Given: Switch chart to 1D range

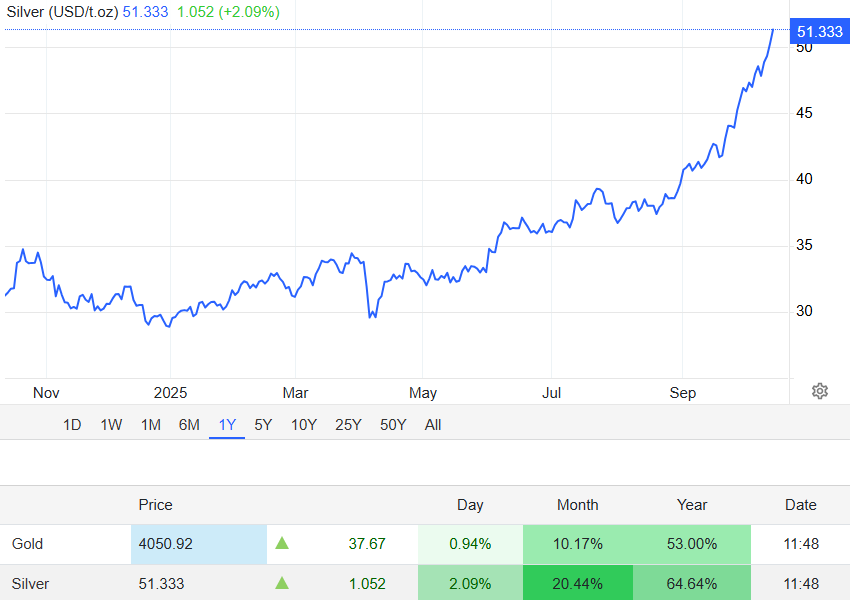Looking at the screenshot, I should (x=72, y=425).
